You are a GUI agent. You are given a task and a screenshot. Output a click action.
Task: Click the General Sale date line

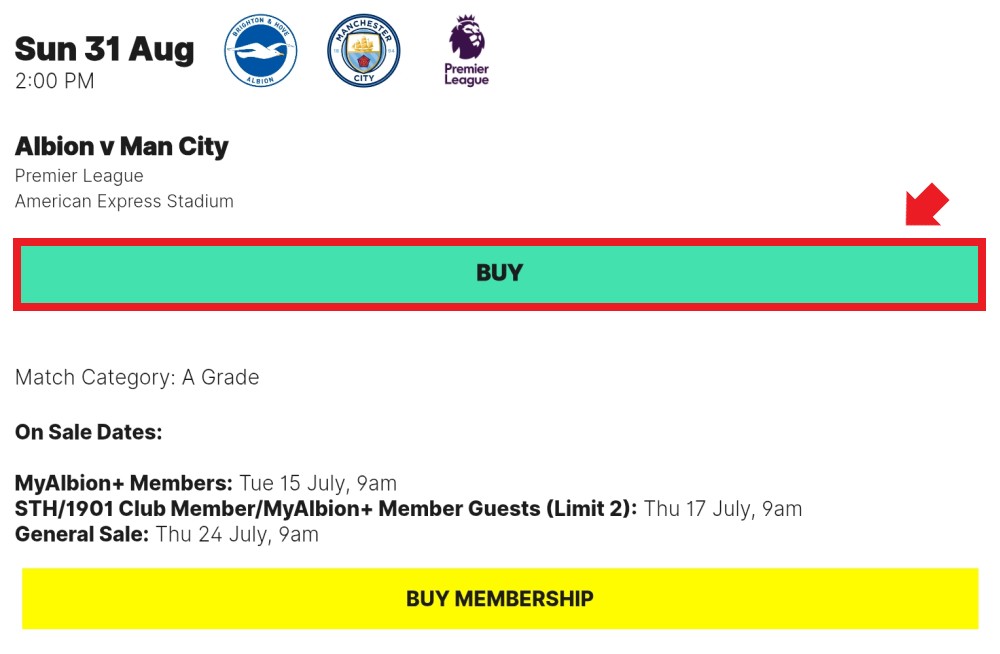(x=167, y=534)
